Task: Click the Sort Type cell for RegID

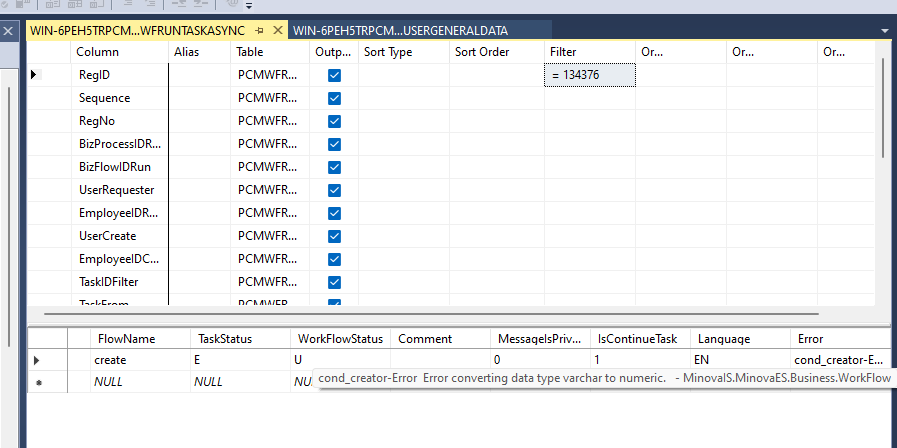Action: pyautogui.click(x=403, y=75)
